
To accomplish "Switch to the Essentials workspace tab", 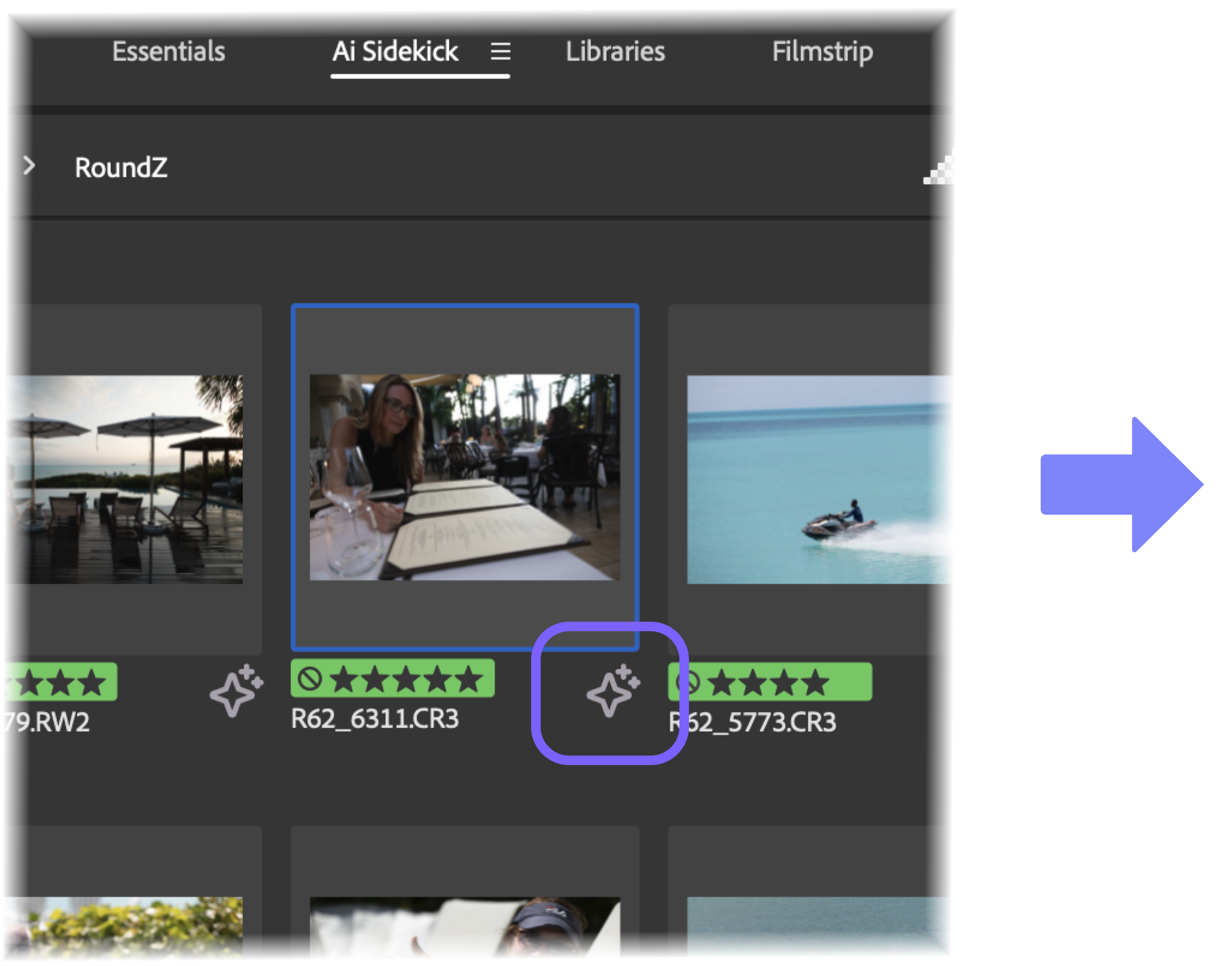I will (x=169, y=51).
